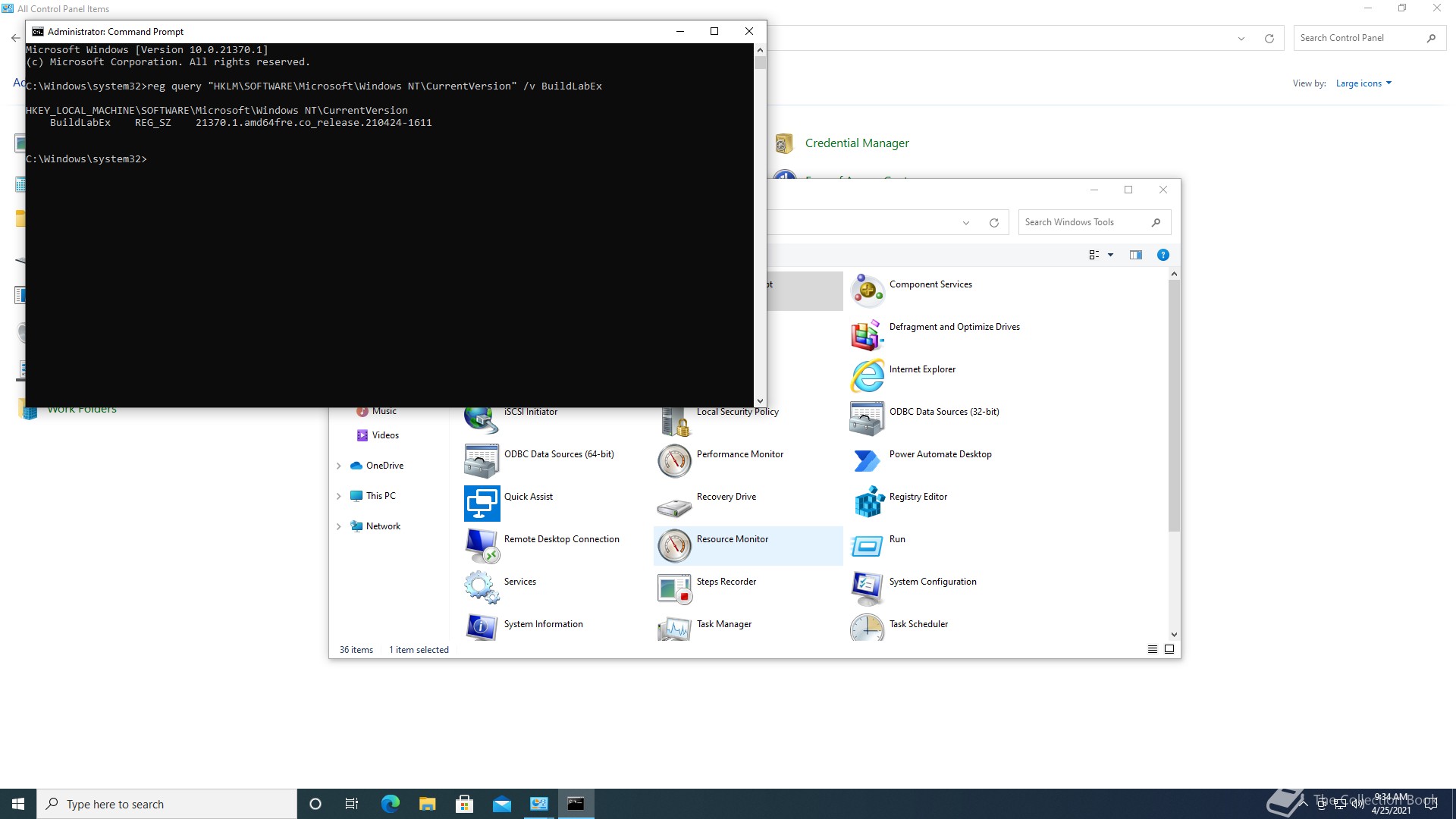Open Task Manager icon
This screenshot has width=1456, height=819.
pyautogui.click(x=674, y=628)
